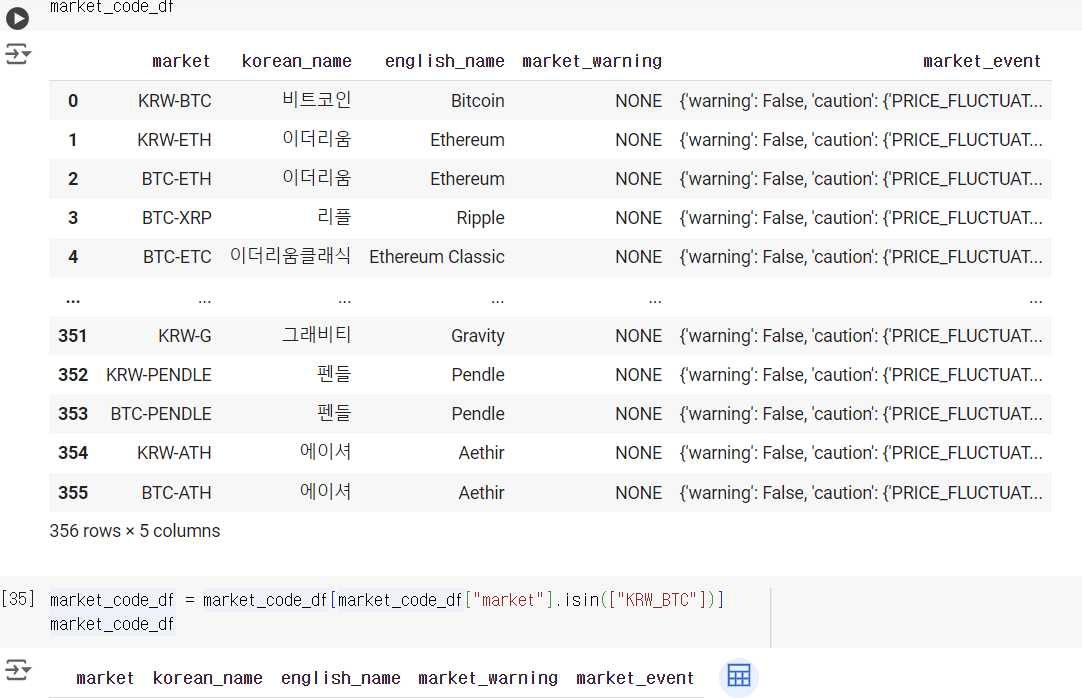Run the first code cell
Screen dimensions: 1082x698
point(17,18)
